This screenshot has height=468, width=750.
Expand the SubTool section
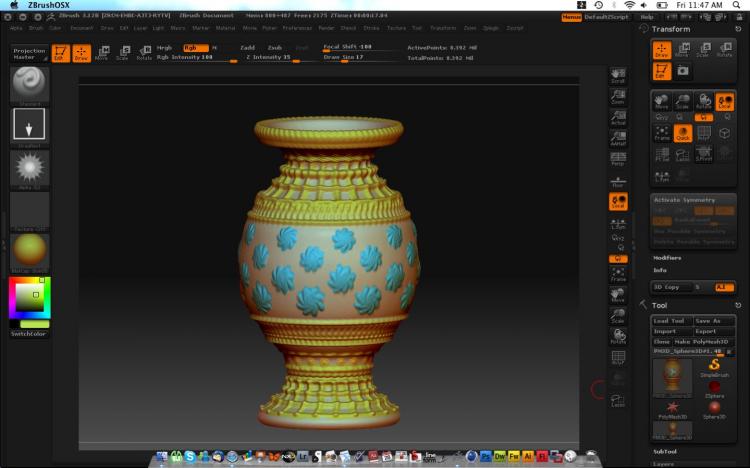[666, 452]
